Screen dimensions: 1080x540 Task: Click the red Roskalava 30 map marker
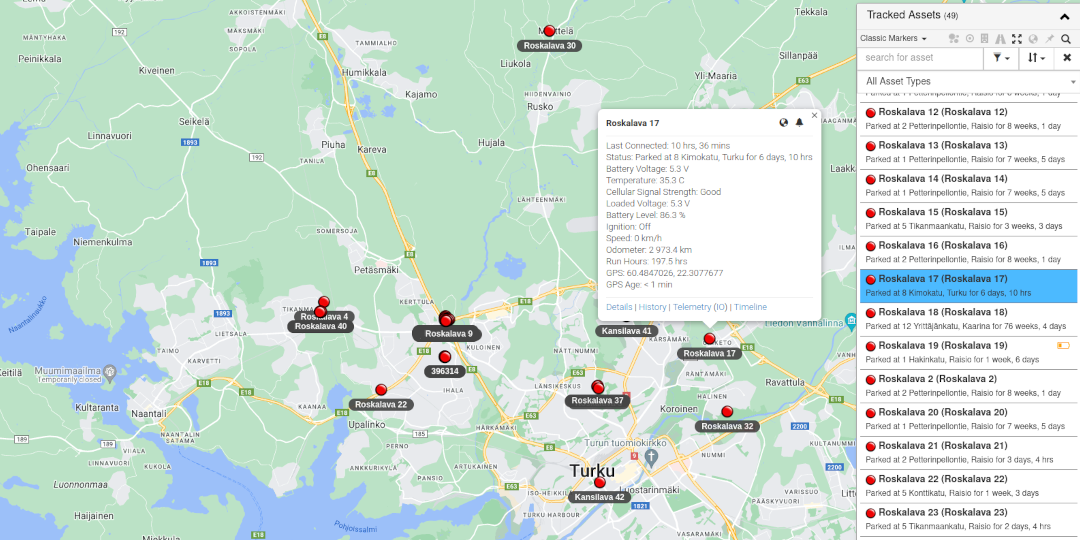click(549, 31)
